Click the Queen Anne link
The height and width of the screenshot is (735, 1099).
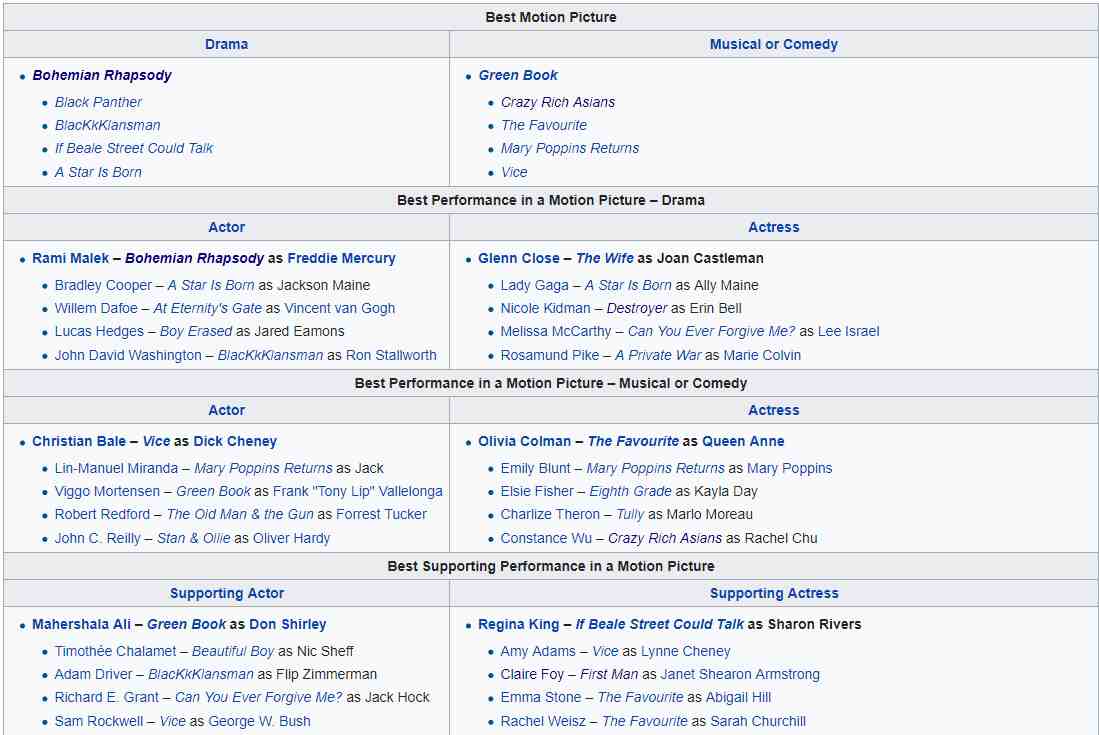[743, 441]
